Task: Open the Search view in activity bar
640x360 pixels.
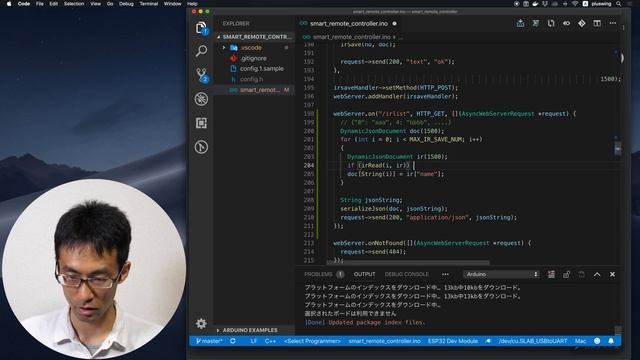Action: (201, 51)
